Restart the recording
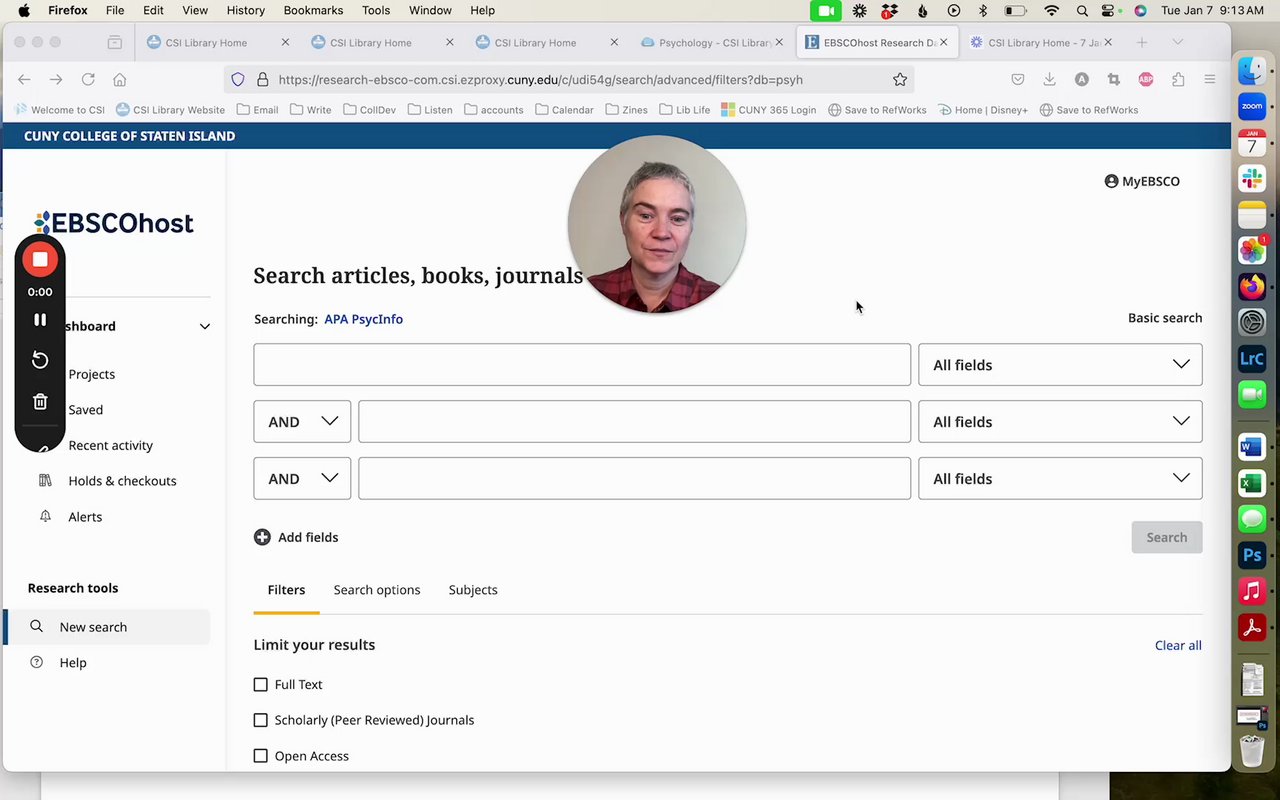The width and height of the screenshot is (1280, 800). point(40,360)
